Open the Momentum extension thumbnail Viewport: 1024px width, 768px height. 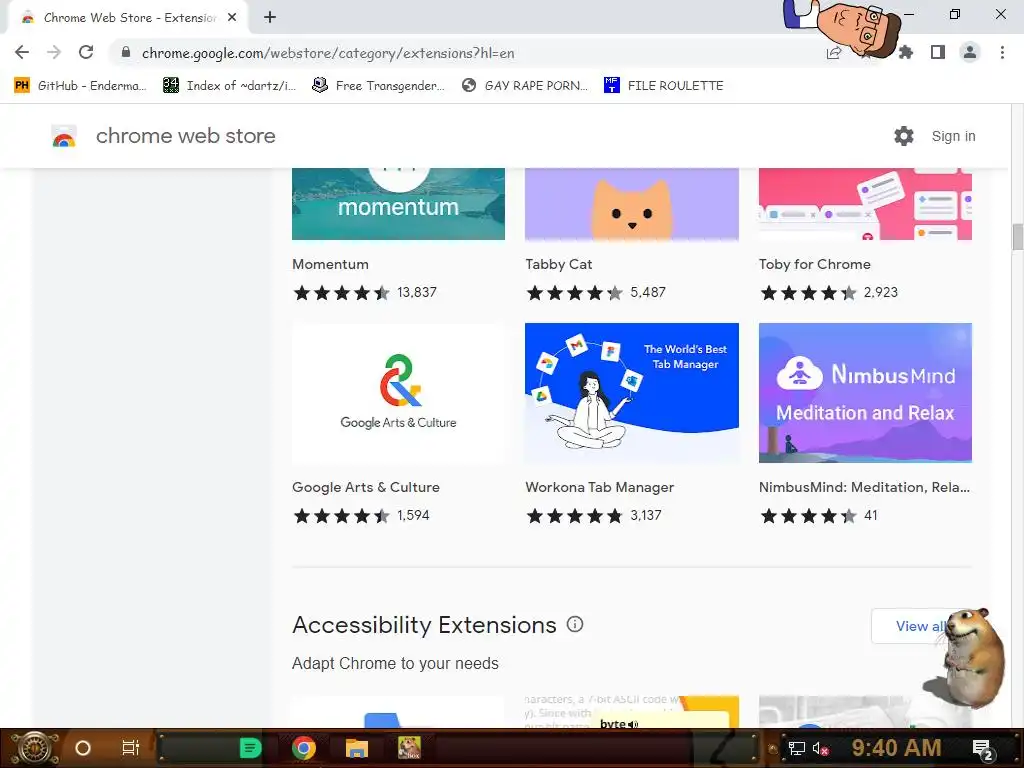click(398, 204)
